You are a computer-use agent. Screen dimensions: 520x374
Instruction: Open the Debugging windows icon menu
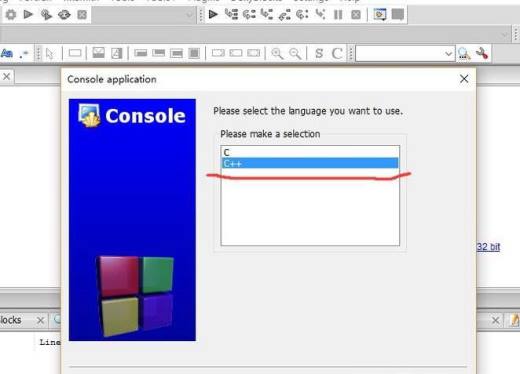click(x=380, y=14)
